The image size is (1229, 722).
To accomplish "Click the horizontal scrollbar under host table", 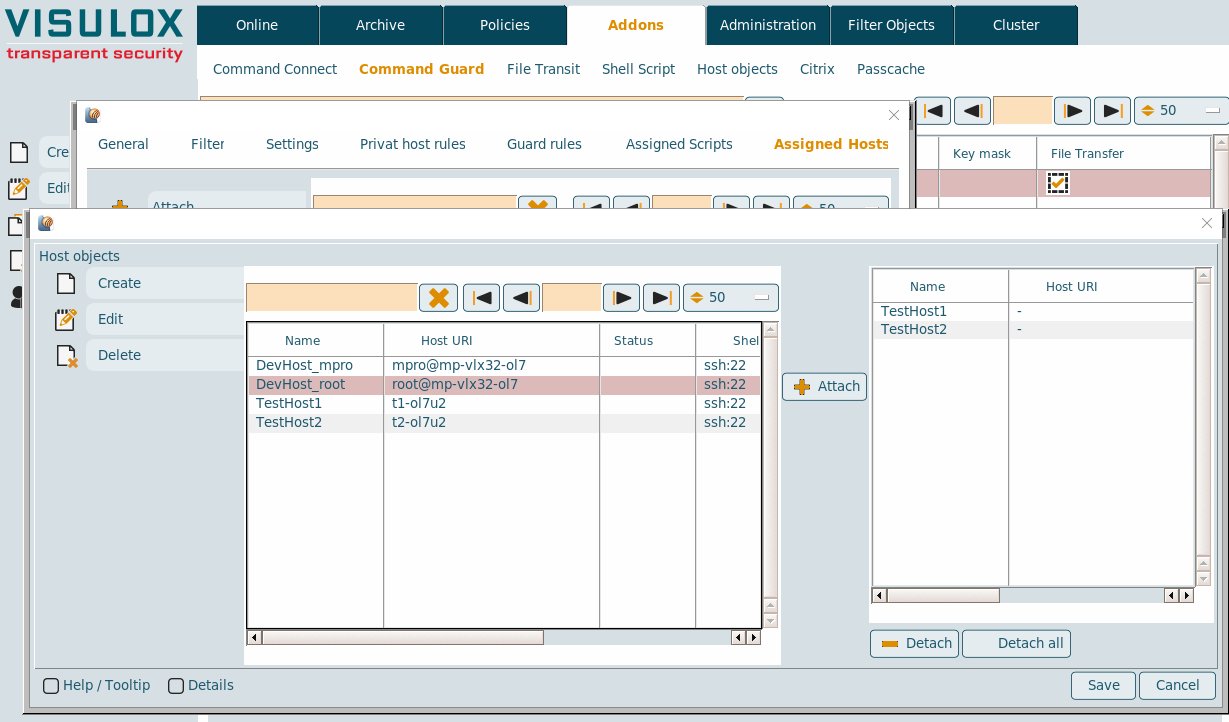I will 402,638.
